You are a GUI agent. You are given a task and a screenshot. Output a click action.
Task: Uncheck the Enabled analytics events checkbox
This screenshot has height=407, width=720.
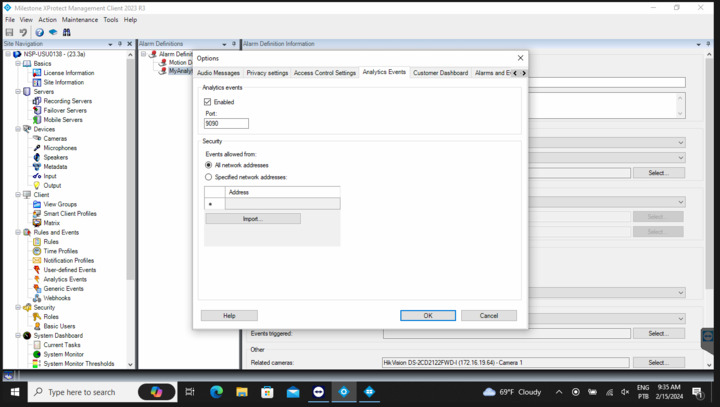point(208,102)
